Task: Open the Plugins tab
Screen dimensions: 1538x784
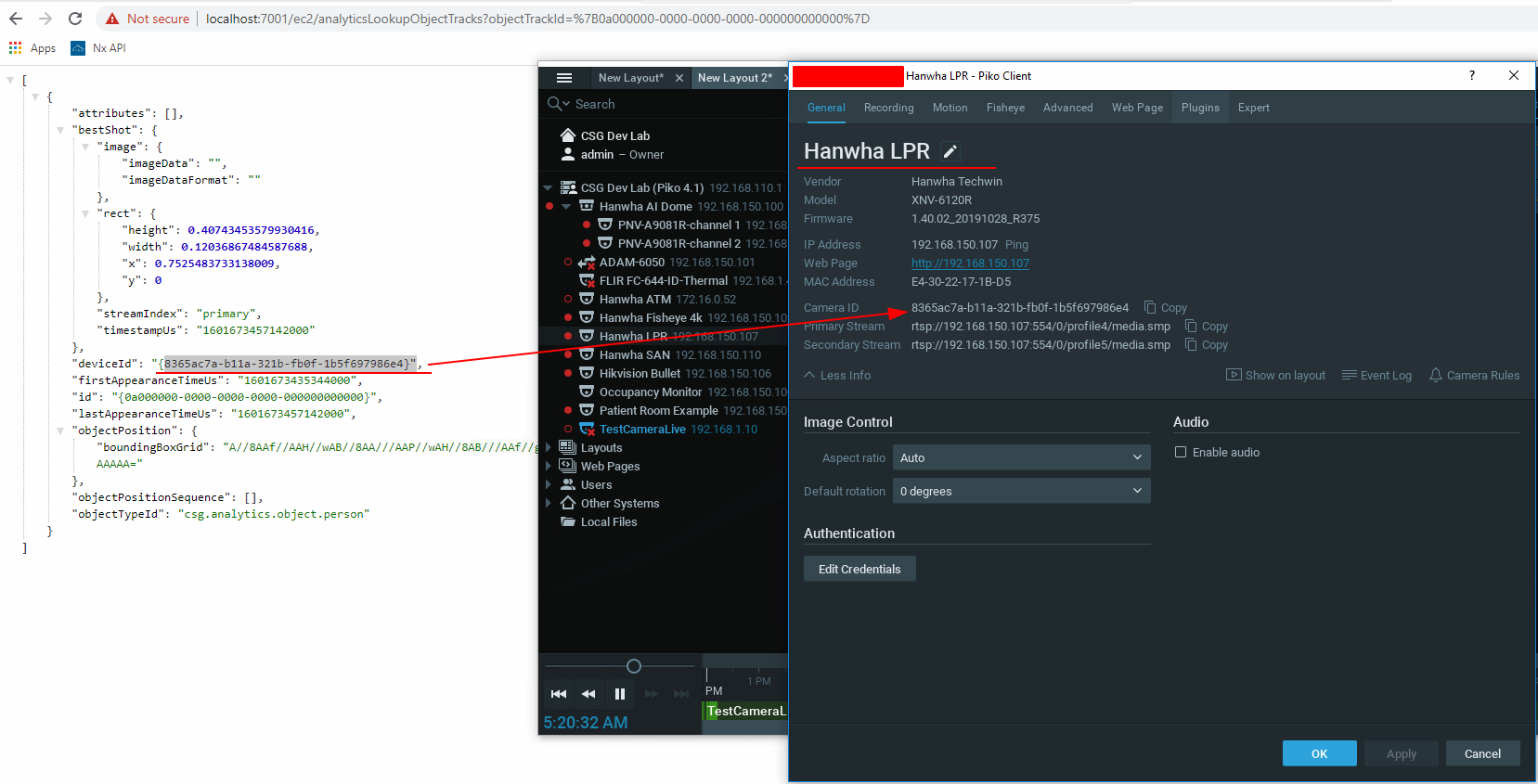Action: 1200,108
